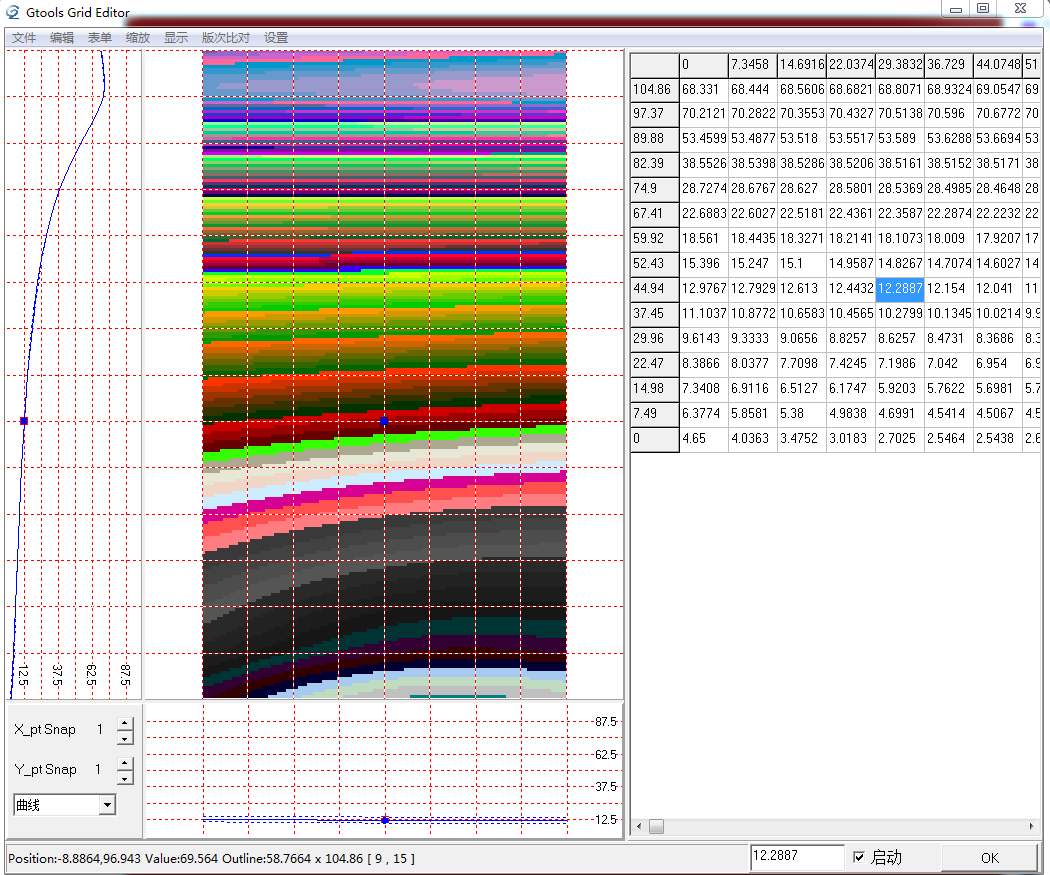Screen dimensions: 1050x875
Task: Open the 版次比对 menu
Action: pyautogui.click(x=225, y=37)
